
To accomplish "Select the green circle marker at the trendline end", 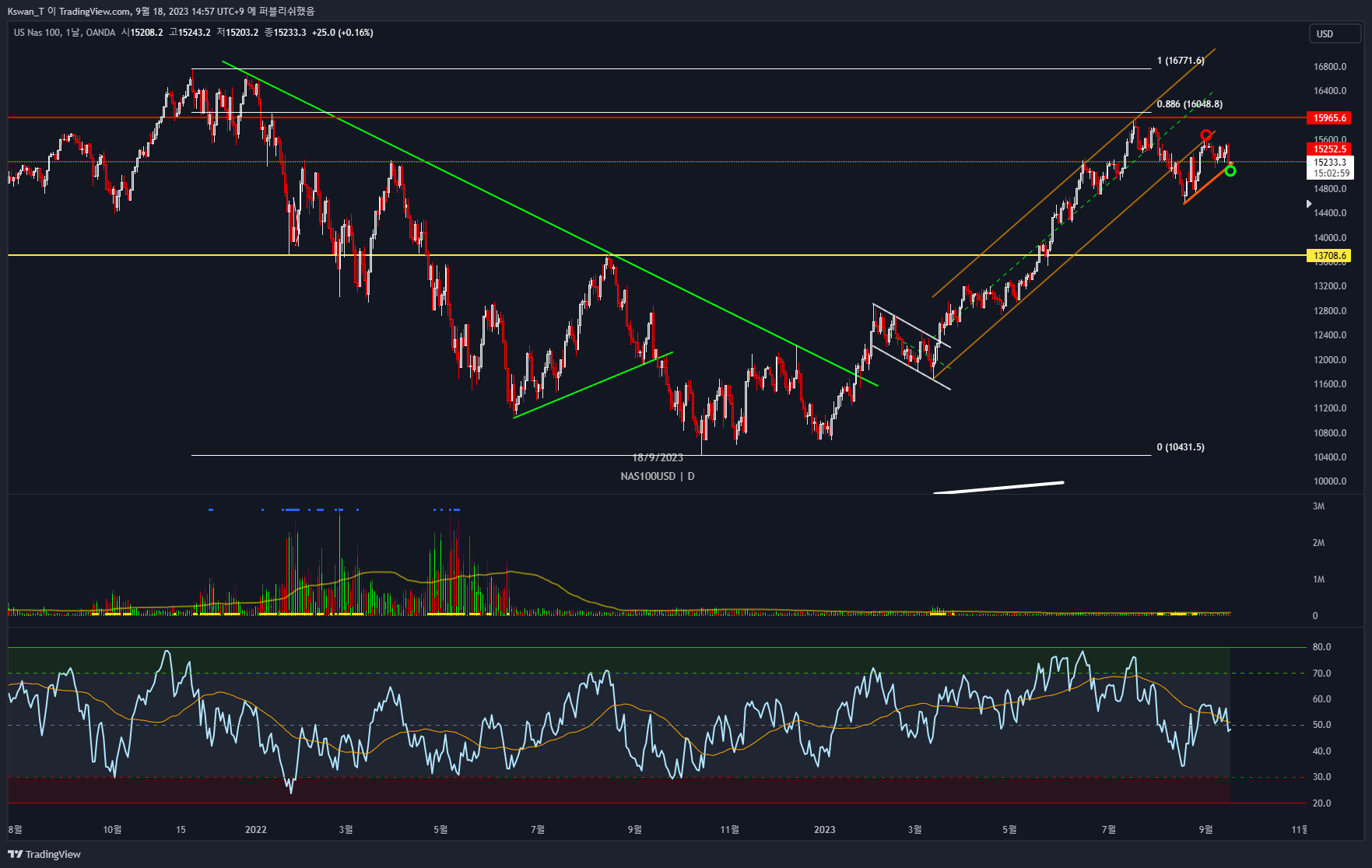I will (x=1230, y=170).
